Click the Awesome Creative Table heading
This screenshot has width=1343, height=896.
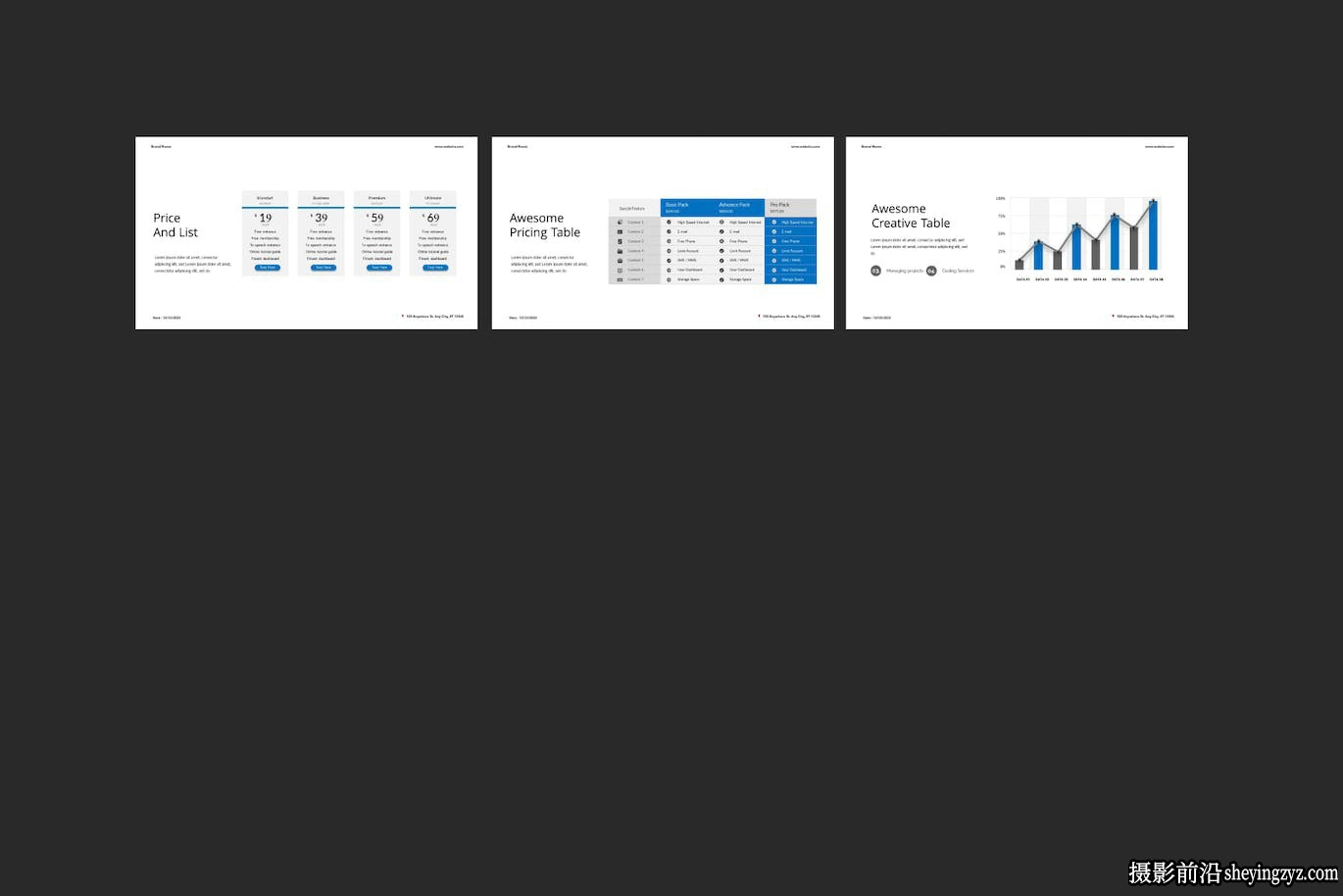coord(911,216)
